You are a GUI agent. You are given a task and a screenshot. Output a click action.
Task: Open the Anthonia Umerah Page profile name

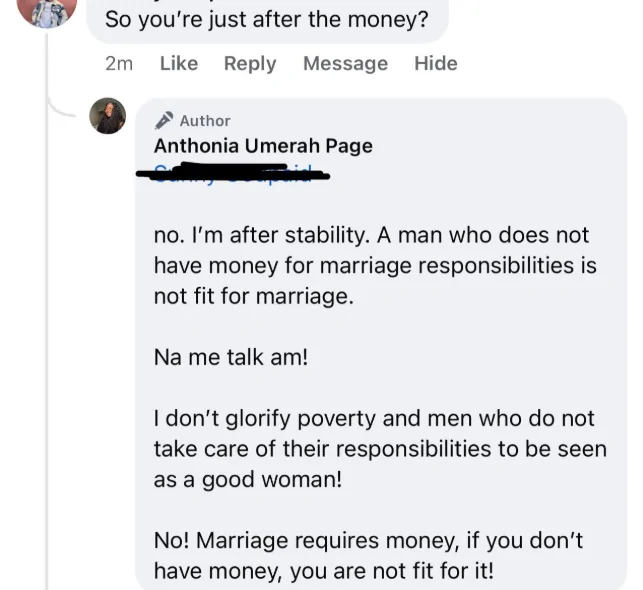point(263,146)
